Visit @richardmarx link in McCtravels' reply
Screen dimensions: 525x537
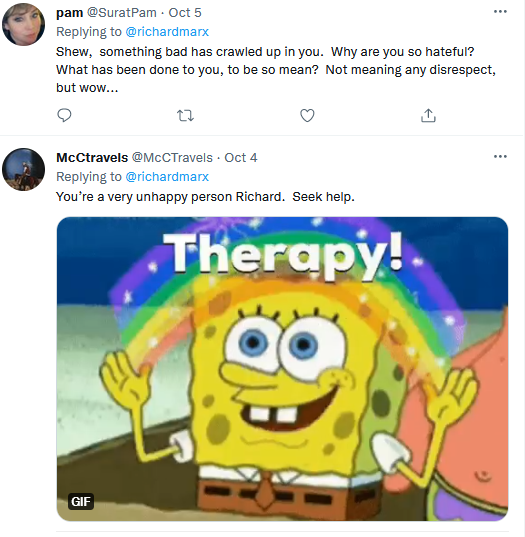(167, 177)
